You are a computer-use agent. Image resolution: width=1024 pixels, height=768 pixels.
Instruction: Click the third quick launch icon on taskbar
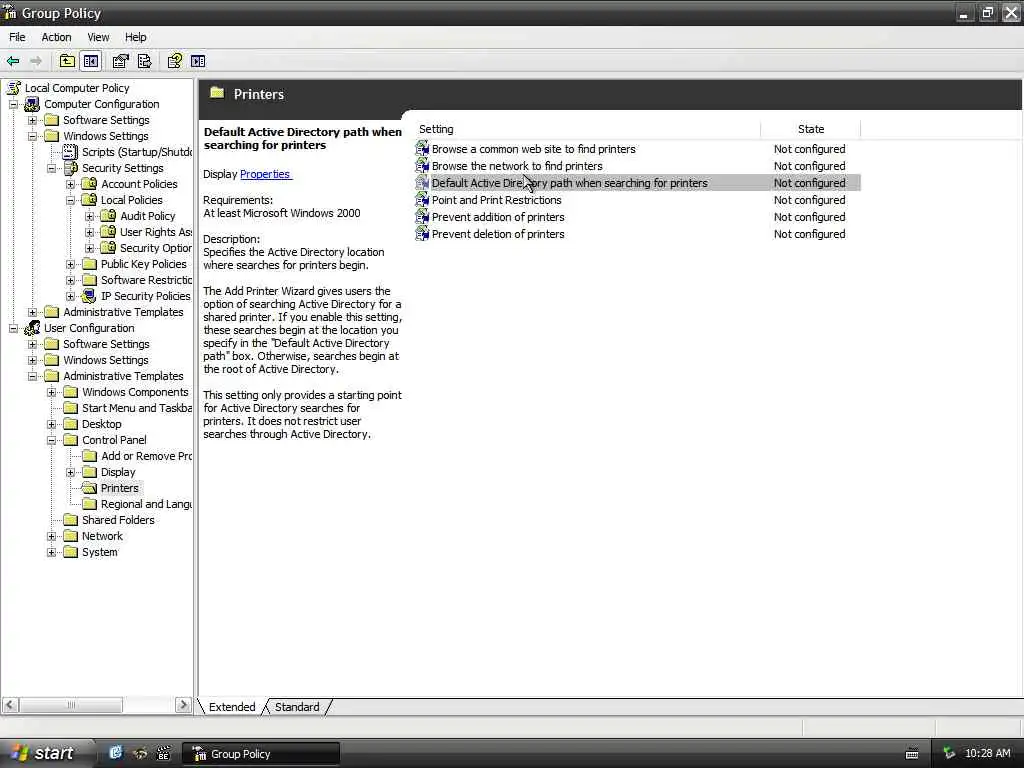[163, 753]
